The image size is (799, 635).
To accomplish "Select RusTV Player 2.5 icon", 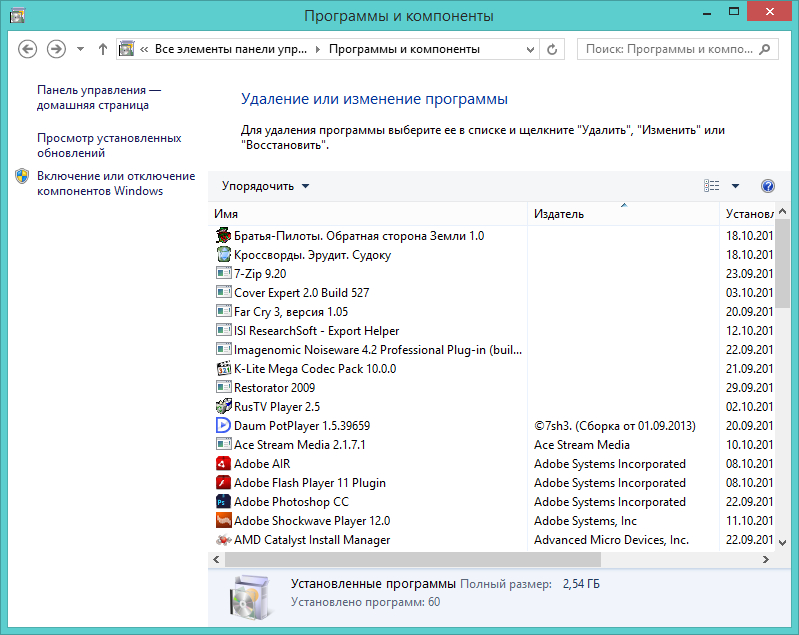I will click(224, 406).
